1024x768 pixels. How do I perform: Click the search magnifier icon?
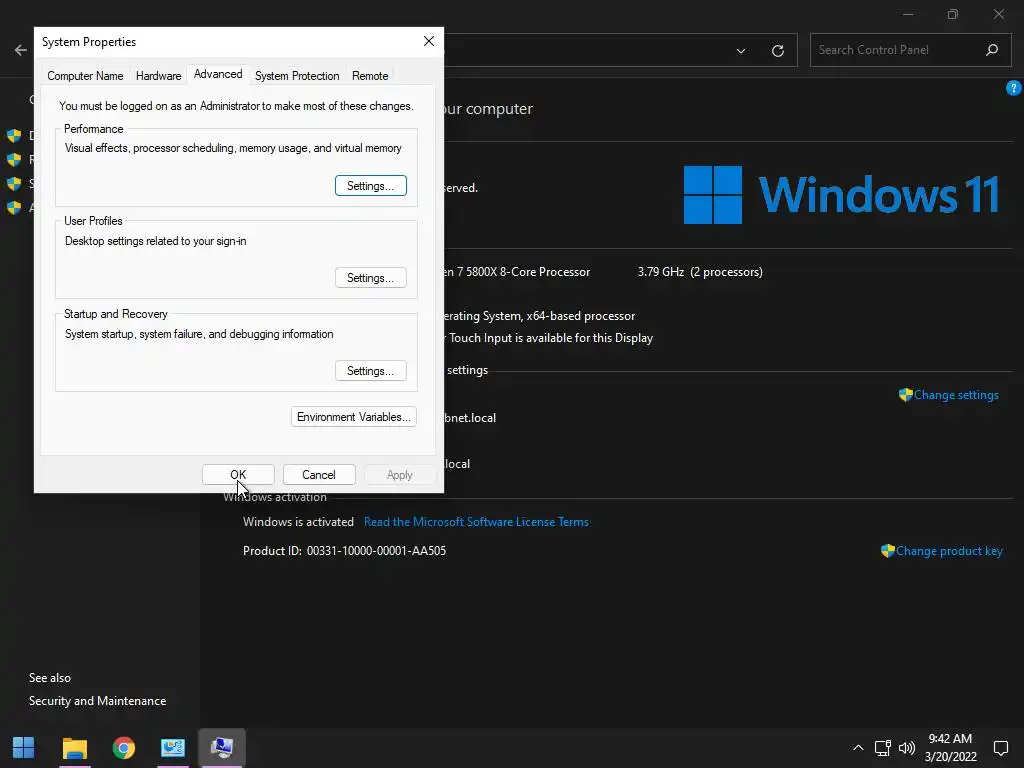click(991, 50)
